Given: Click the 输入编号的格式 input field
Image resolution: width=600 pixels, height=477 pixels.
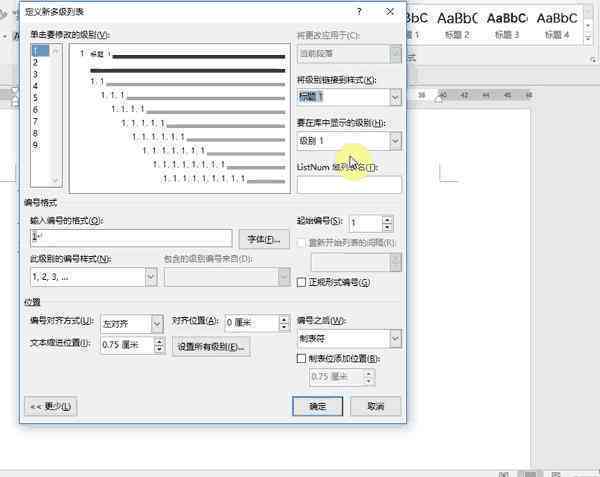Looking at the screenshot, I should click(131, 238).
